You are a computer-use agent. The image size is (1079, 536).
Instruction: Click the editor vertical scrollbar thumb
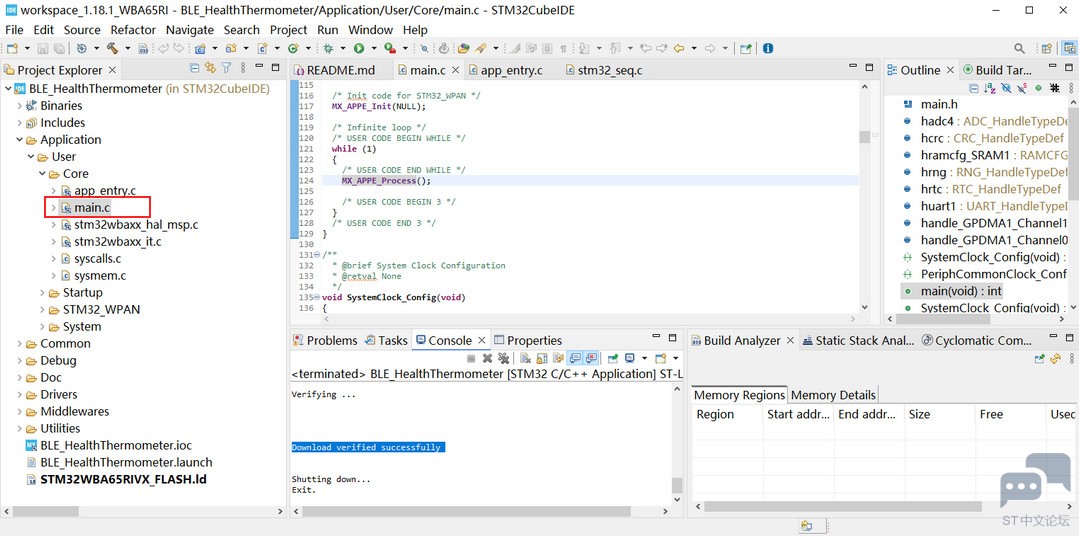[x=864, y=136]
